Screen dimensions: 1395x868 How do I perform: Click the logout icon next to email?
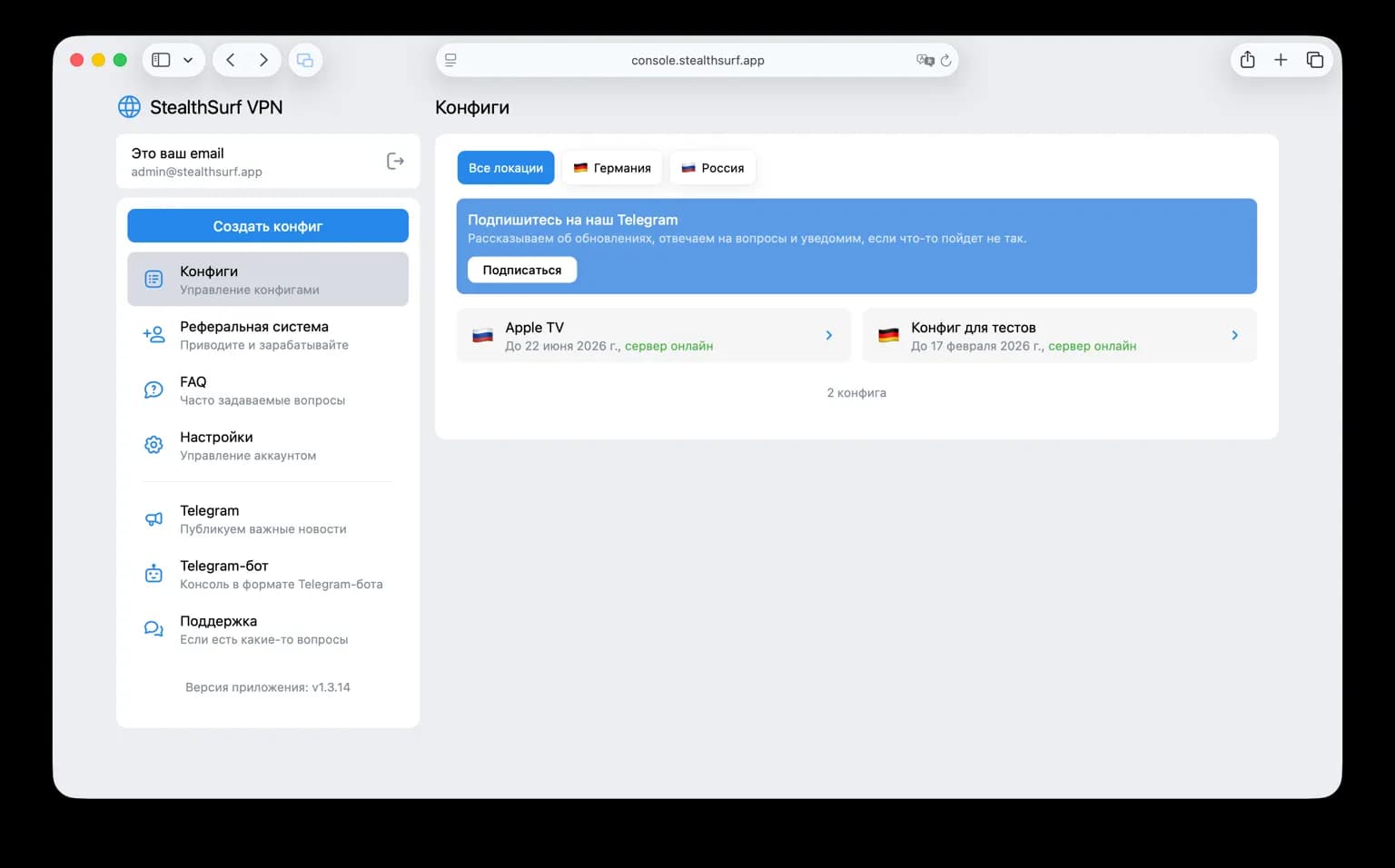395,161
